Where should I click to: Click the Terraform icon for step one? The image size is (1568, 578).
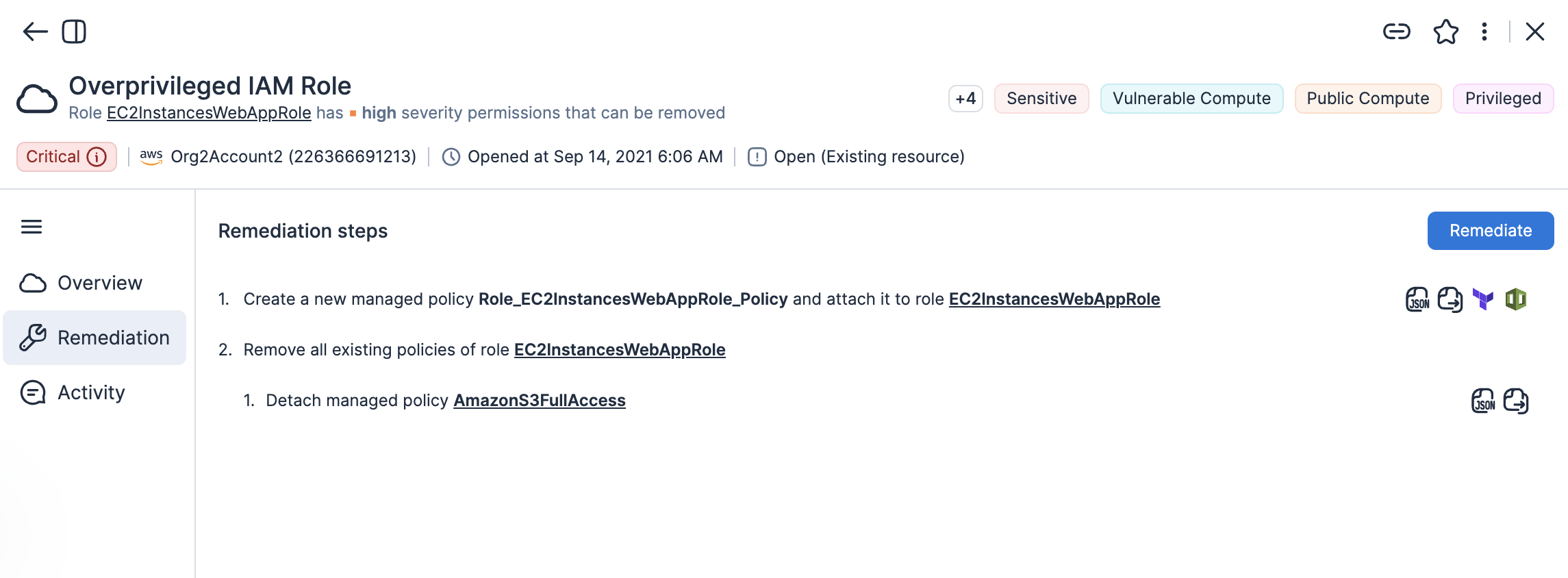[1482, 299]
